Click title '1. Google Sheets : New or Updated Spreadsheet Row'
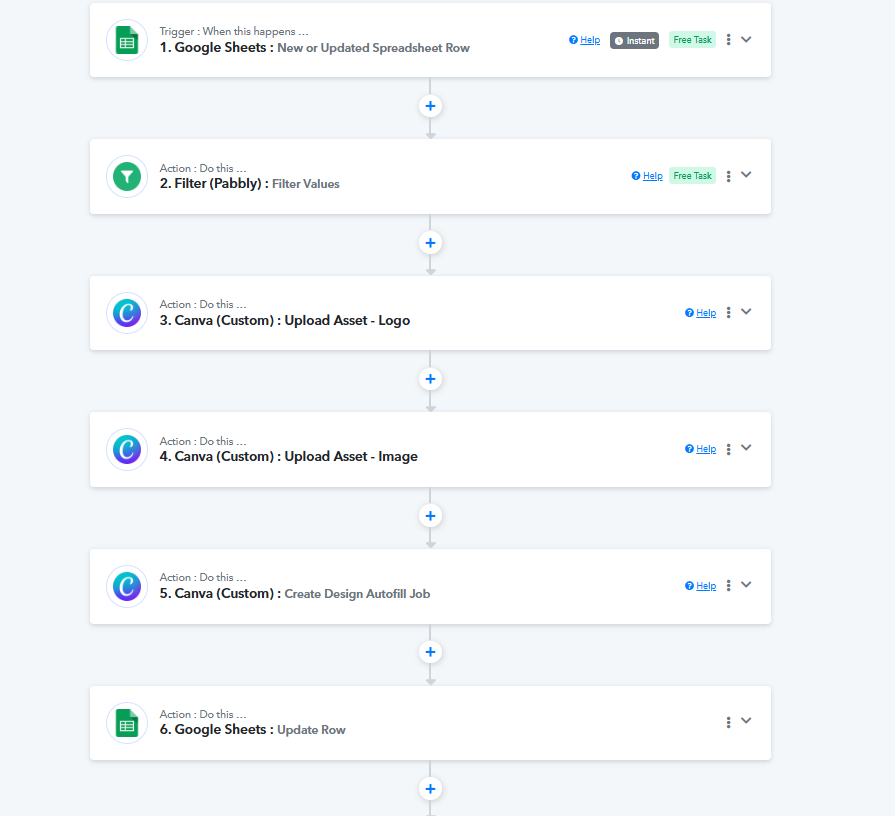895x816 pixels. click(x=315, y=48)
